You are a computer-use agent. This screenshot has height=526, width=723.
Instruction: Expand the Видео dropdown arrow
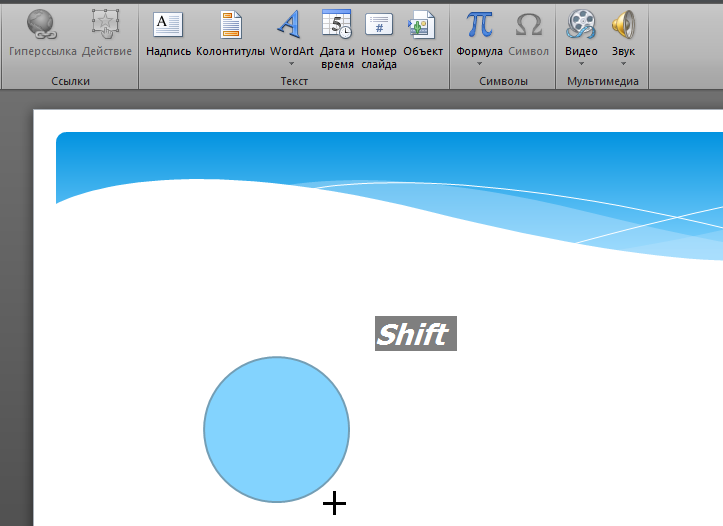point(581,64)
